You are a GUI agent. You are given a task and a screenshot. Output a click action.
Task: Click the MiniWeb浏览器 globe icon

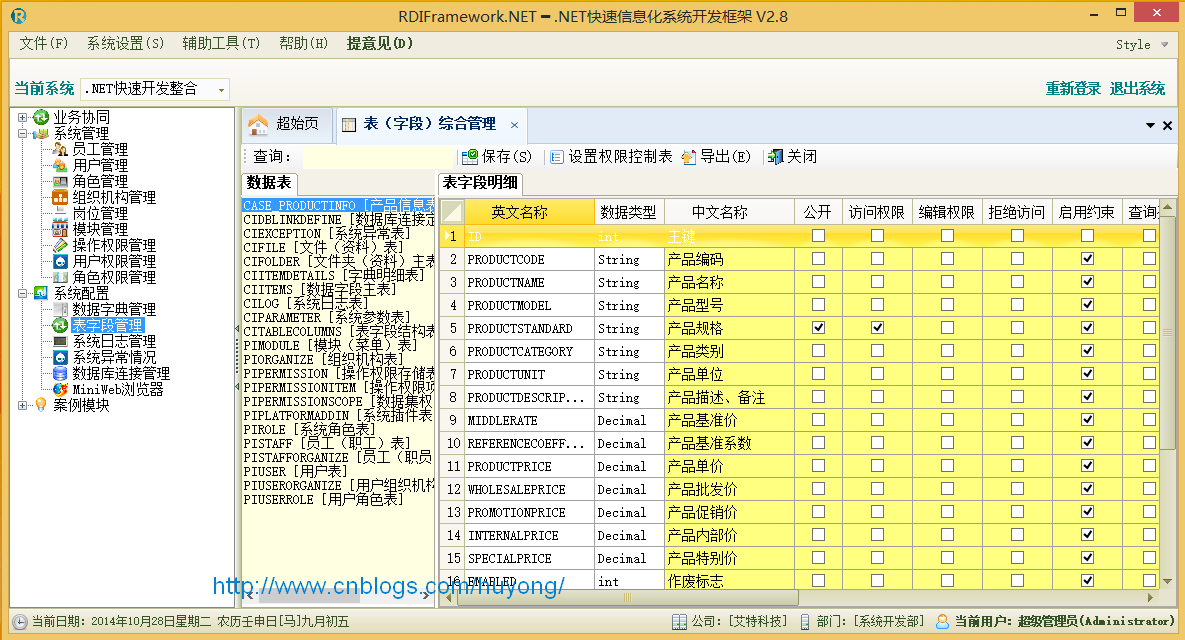(x=60, y=389)
